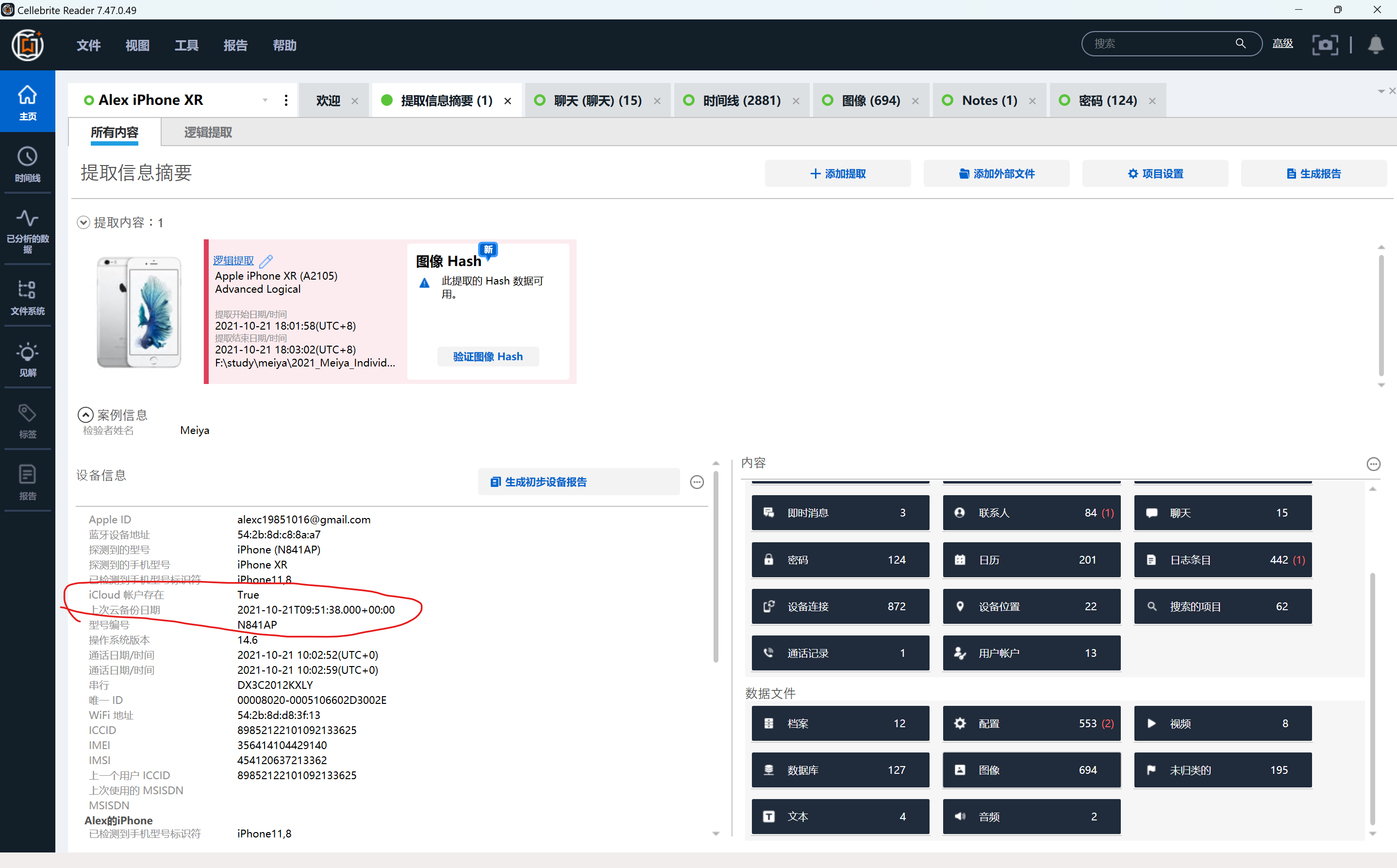The width and height of the screenshot is (1397, 868).
Task: Open the 设备位置 22 content tile
Action: pyautogui.click(x=1031, y=606)
